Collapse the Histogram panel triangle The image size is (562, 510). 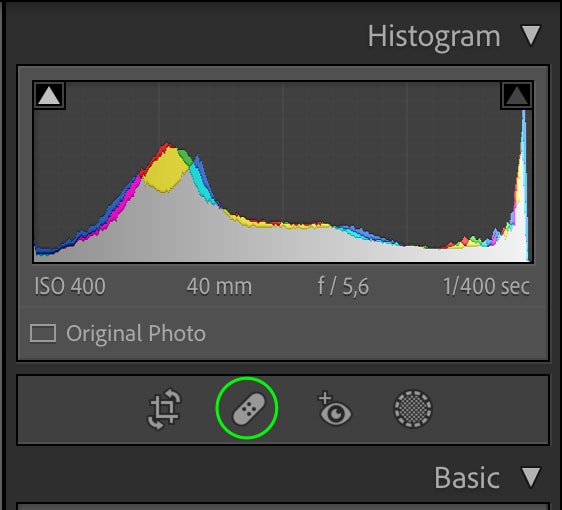(531, 36)
